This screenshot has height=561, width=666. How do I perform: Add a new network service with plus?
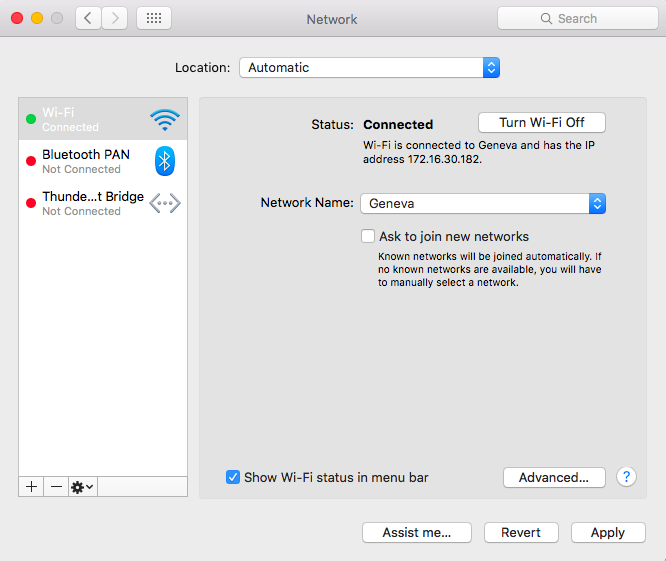(31, 486)
